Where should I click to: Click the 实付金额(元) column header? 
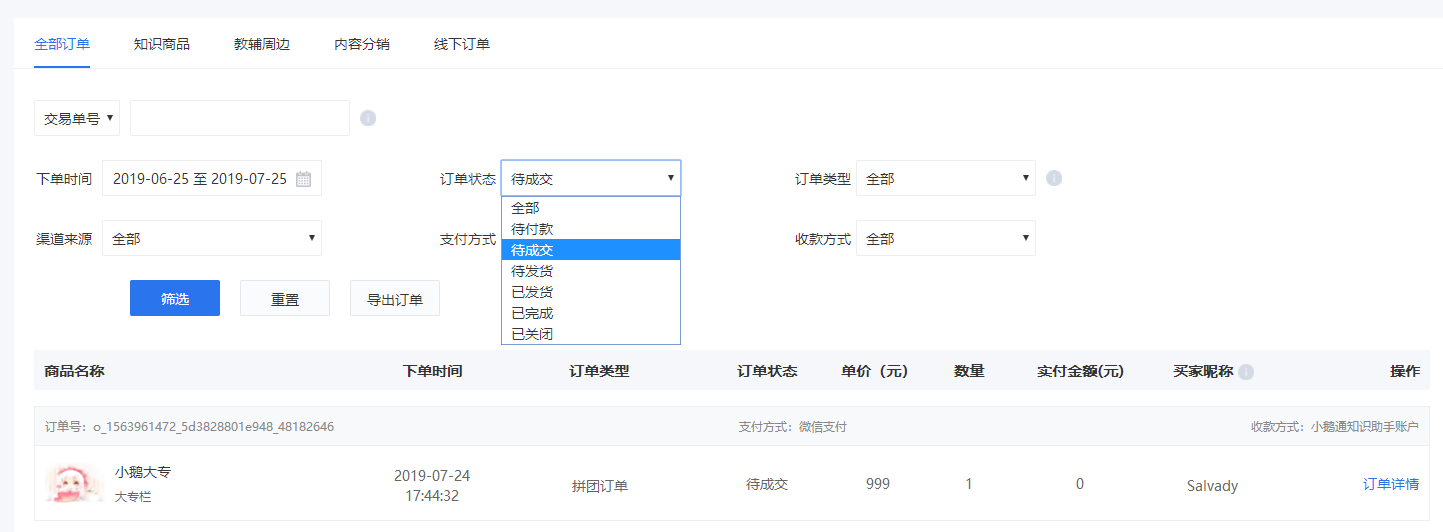tap(1081, 371)
